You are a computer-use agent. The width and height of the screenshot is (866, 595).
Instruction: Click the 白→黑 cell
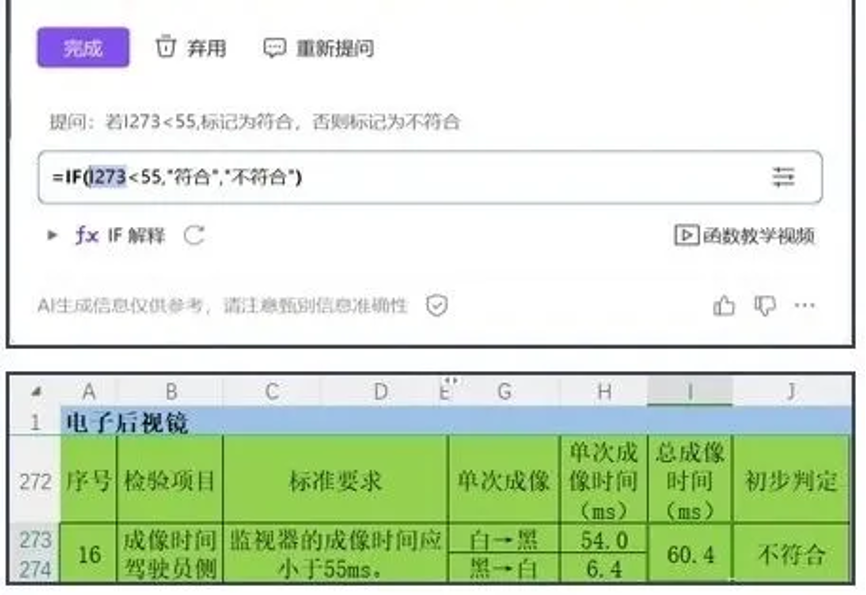(504, 539)
